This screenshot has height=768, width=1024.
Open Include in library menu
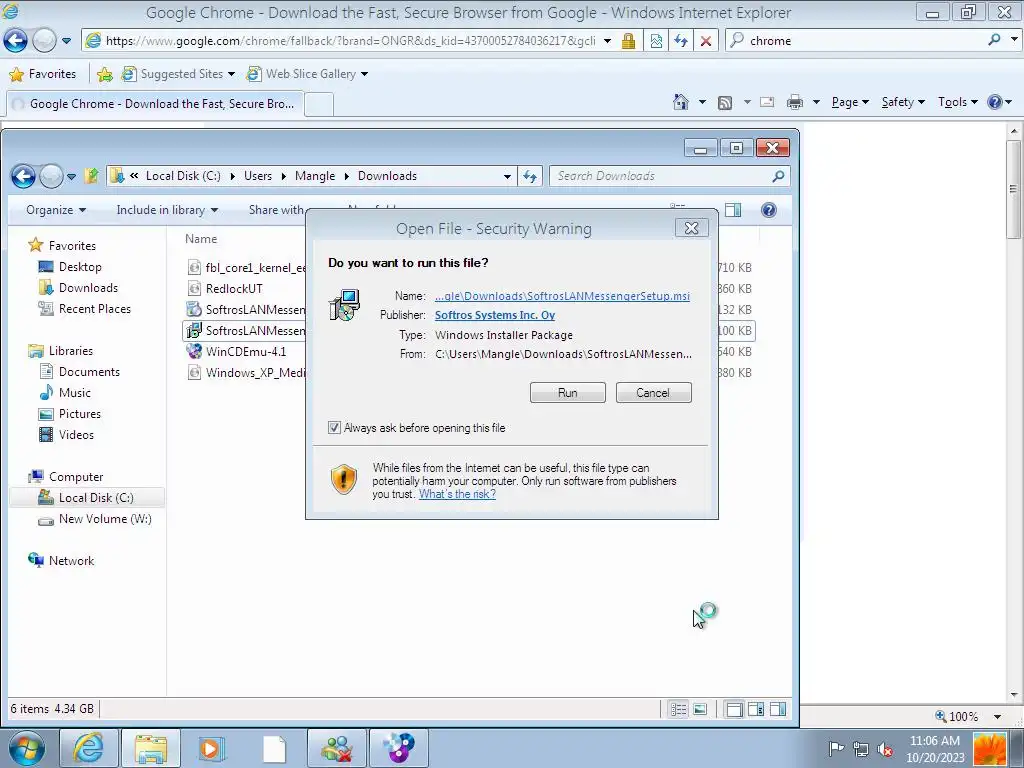[x=167, y=210]
